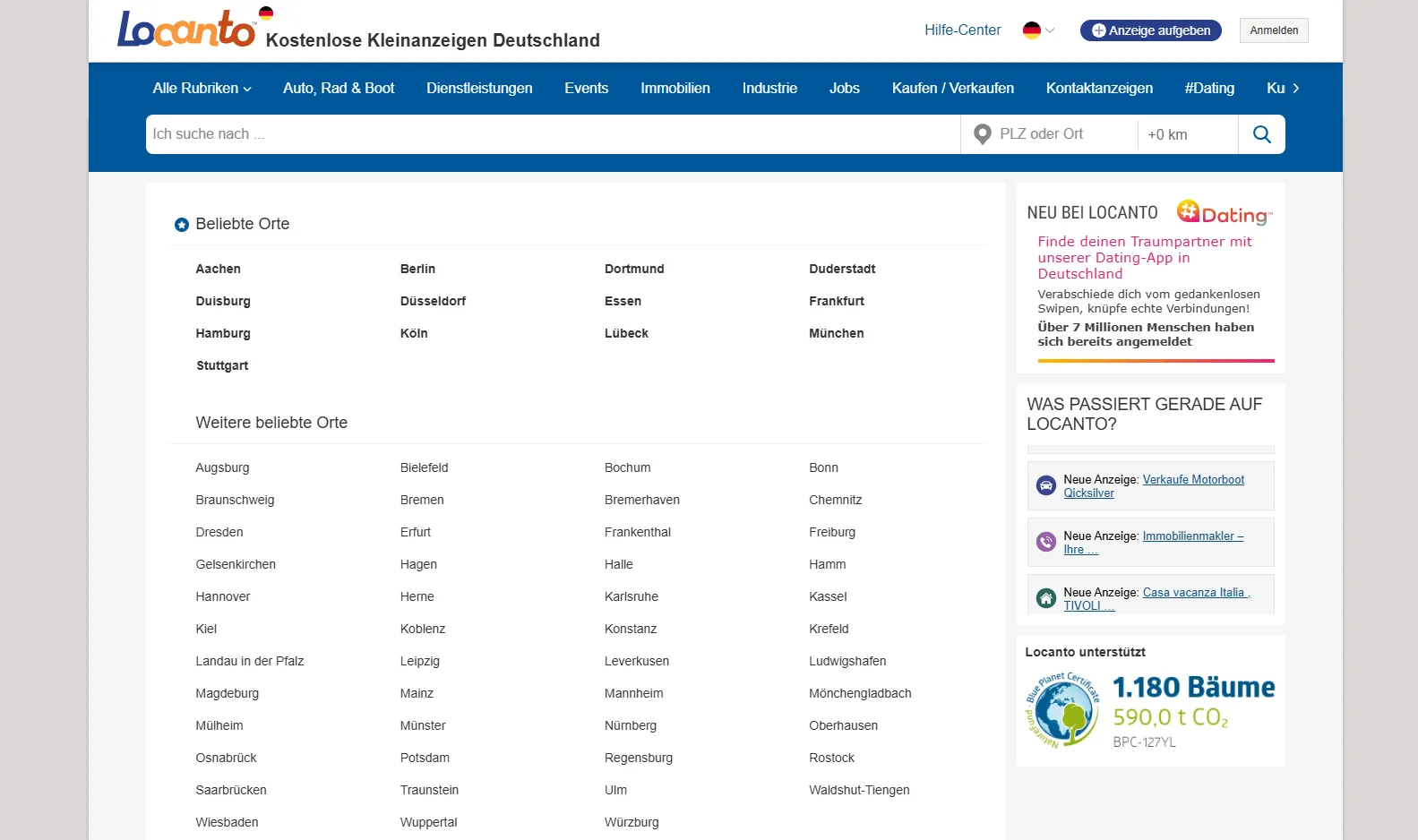The height and width of the screenshot is (840, 1418).
Task: Select the Industrie category
Action: coord(769,88)
